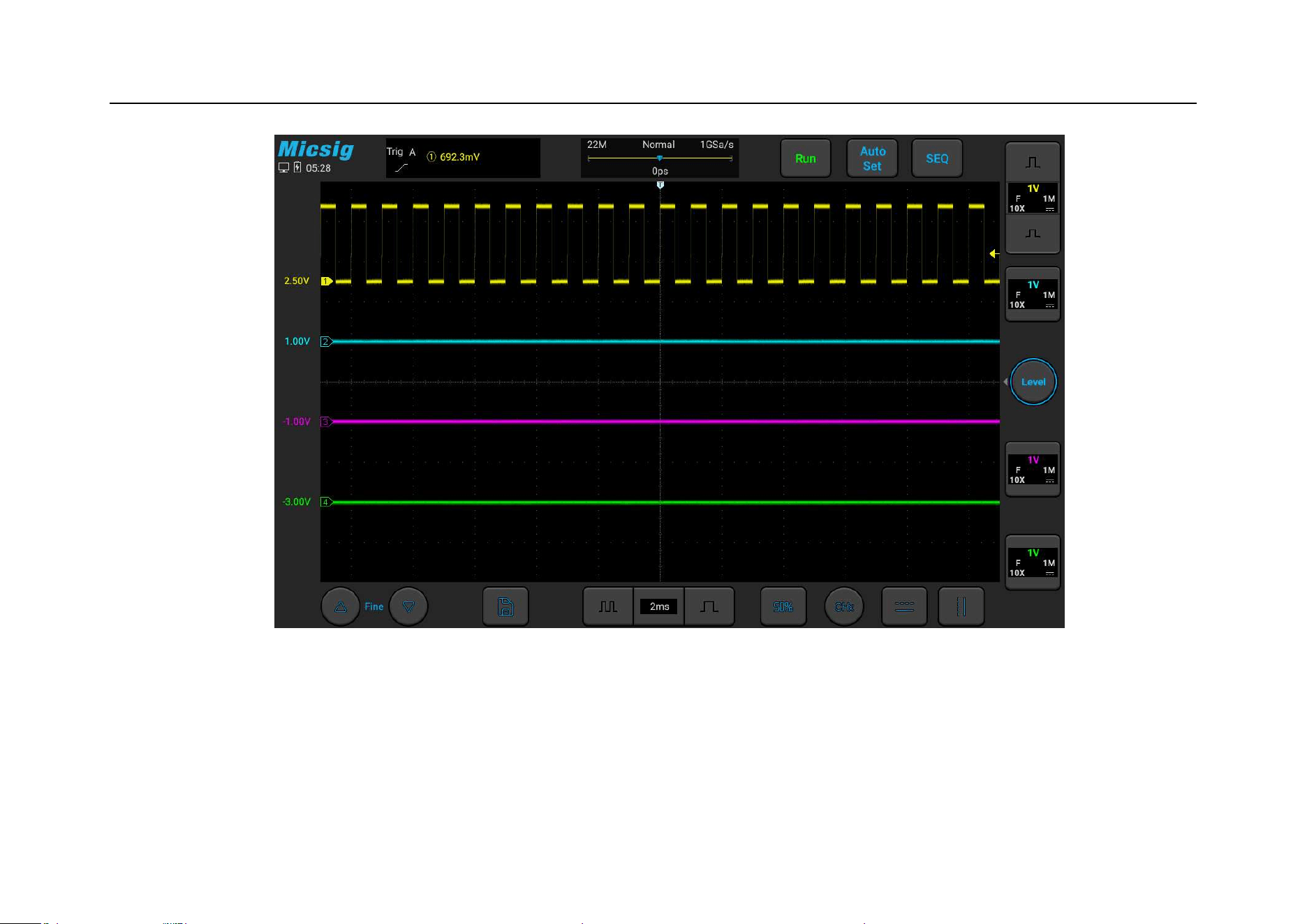Select the channel 4 green ground marker
Image resolution: width=1307 pixels, height=924 pixels.
(x=326, y=502)
